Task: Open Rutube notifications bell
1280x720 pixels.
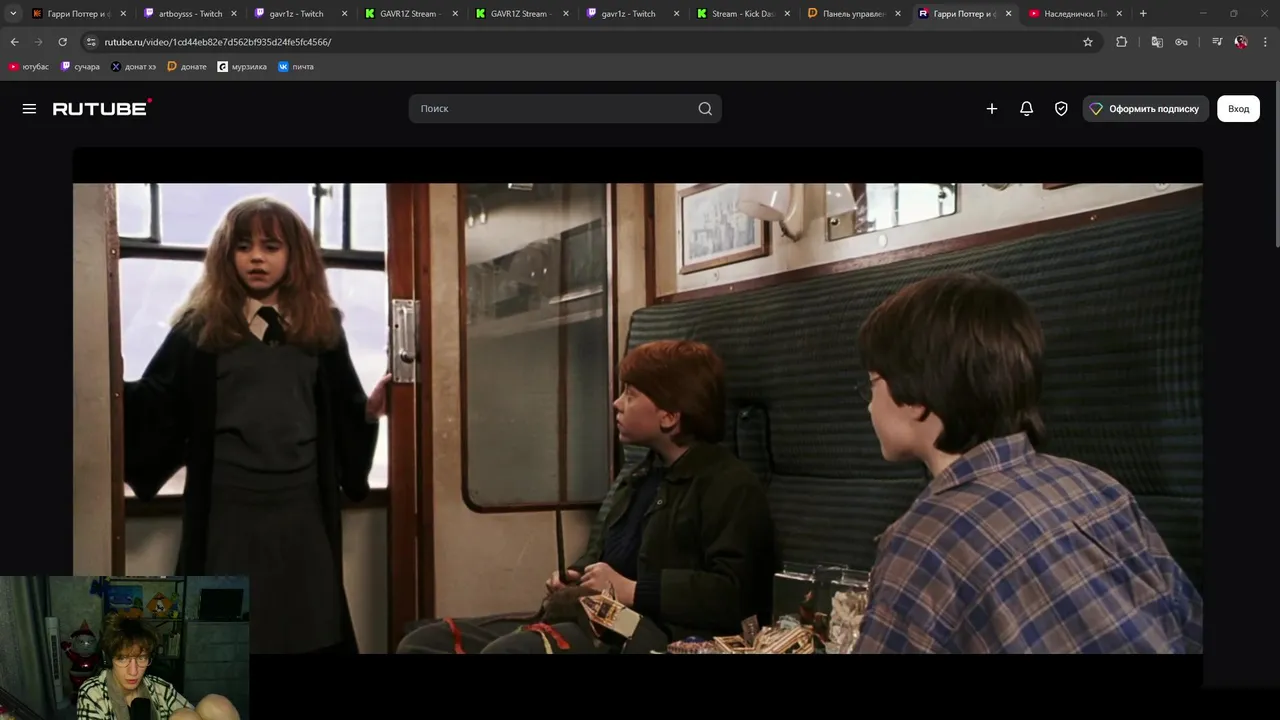Action: [x=1026, y=109]
